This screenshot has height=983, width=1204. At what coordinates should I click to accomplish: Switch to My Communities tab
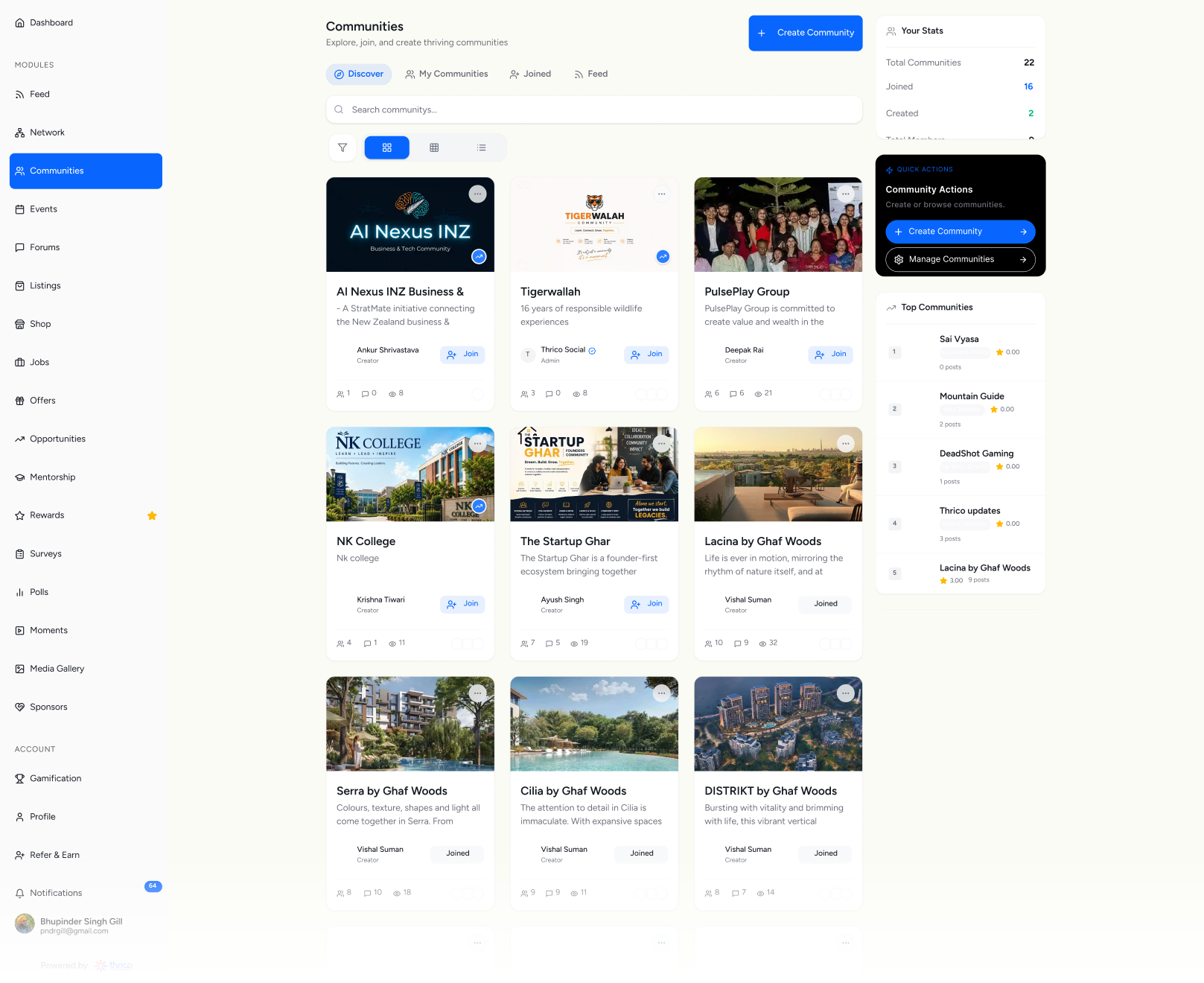(x=447, y=74)
